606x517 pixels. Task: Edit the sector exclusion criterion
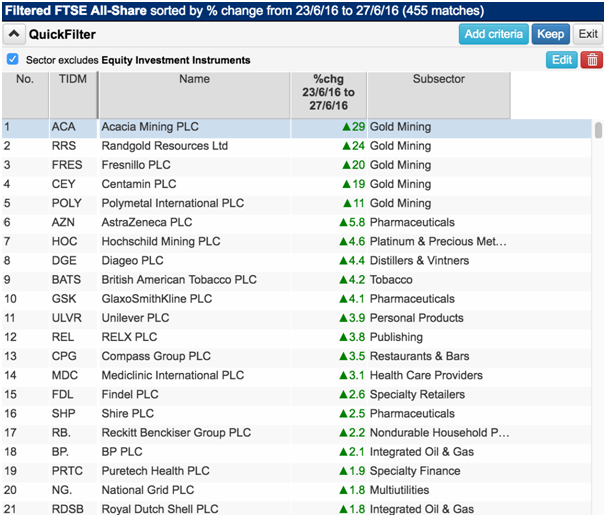[x=562, y=60]
